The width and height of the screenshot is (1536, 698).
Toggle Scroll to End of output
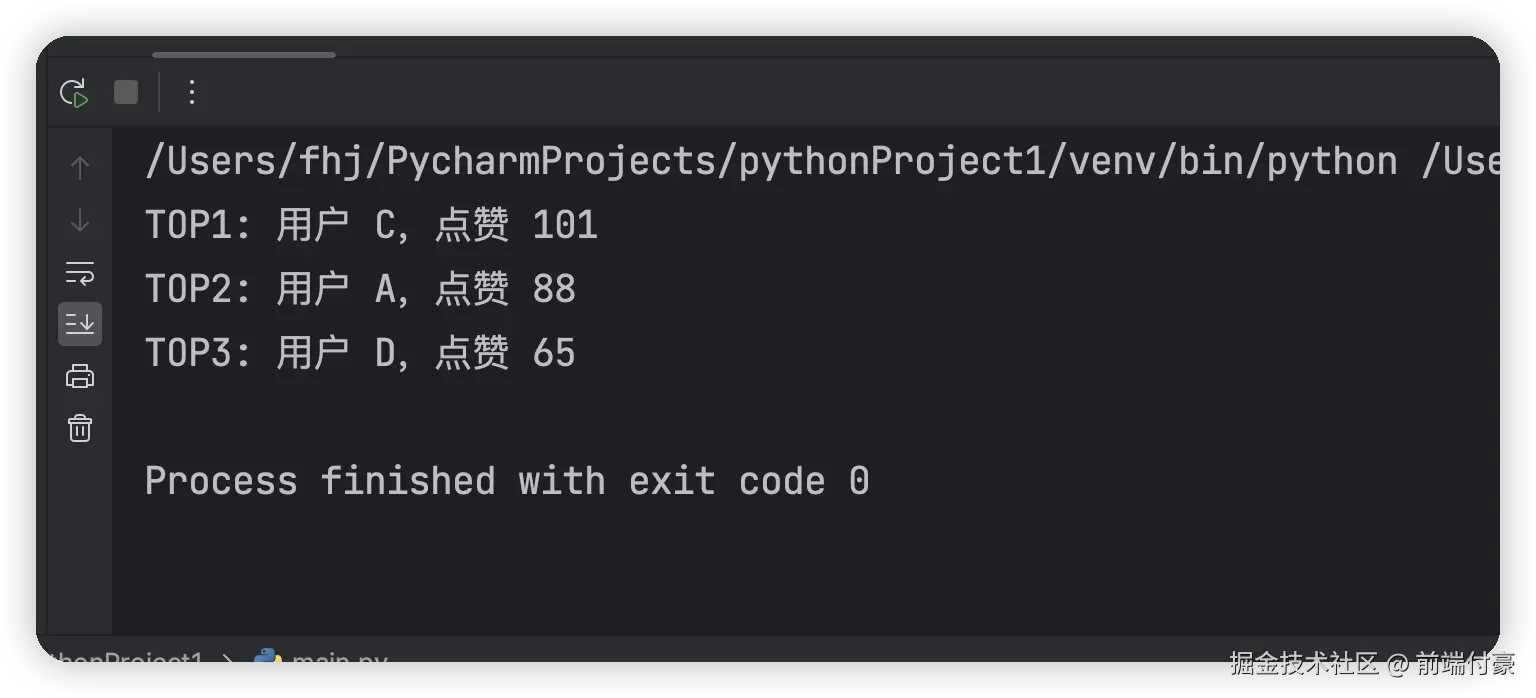(80, 324)
